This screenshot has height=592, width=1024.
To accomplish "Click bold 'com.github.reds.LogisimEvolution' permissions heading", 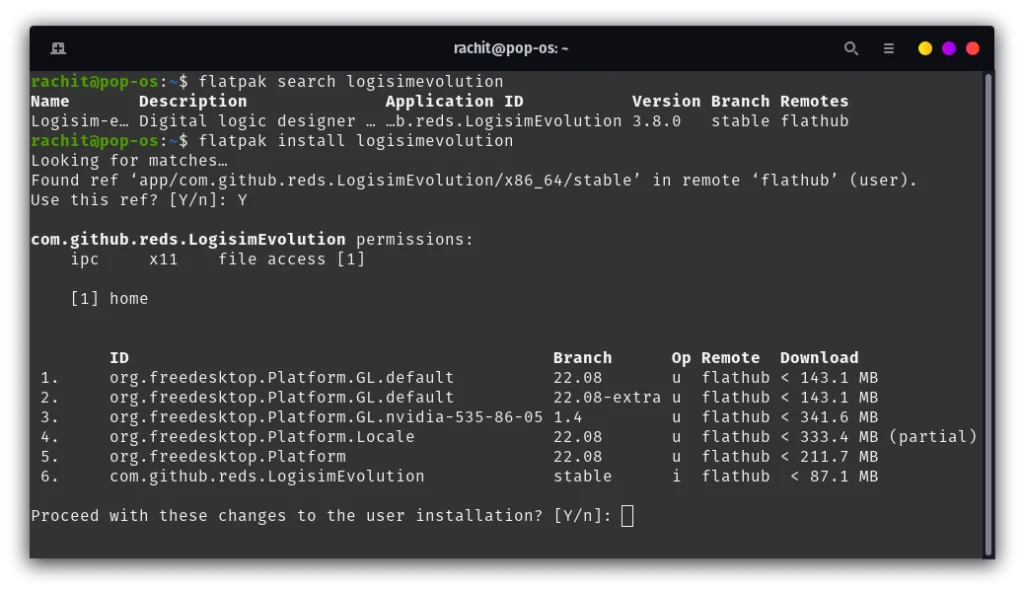I will (x=188, y=239).
